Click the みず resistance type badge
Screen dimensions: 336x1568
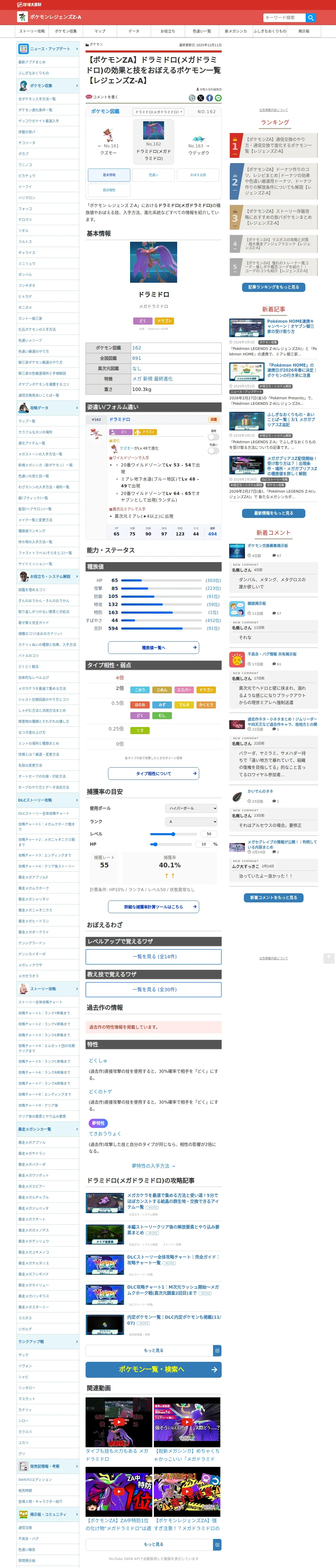(162, 705)
